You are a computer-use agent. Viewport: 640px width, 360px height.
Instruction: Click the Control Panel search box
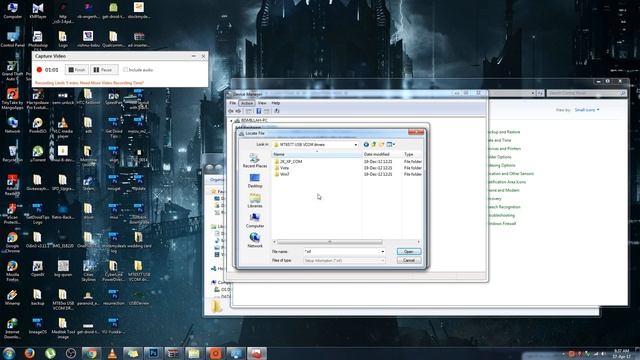(x=586, y=93)
